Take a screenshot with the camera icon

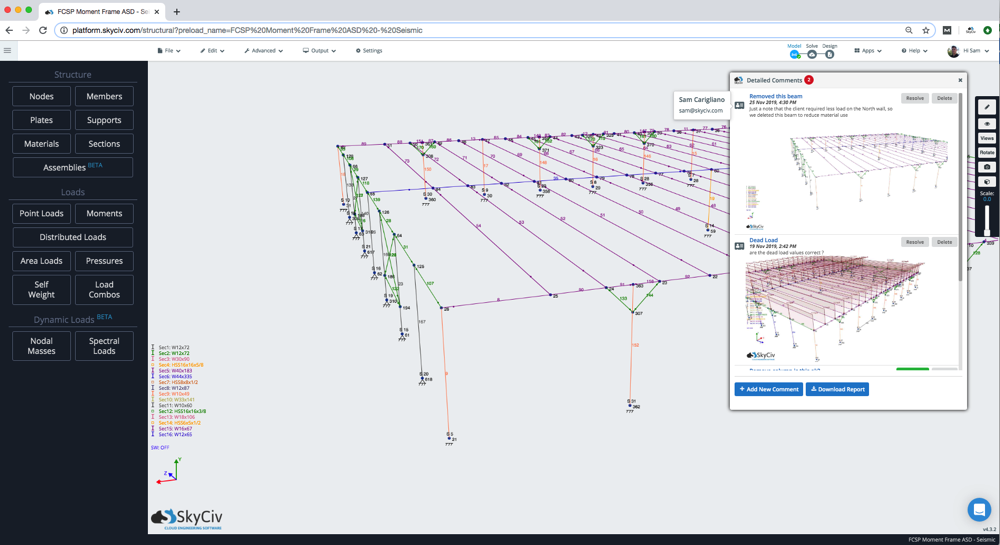[x=987, y=167]
